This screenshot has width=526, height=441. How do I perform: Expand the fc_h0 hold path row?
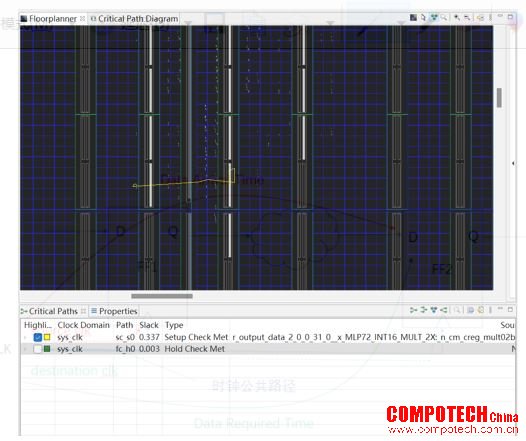pyautogui.click(x=25, y=349)
